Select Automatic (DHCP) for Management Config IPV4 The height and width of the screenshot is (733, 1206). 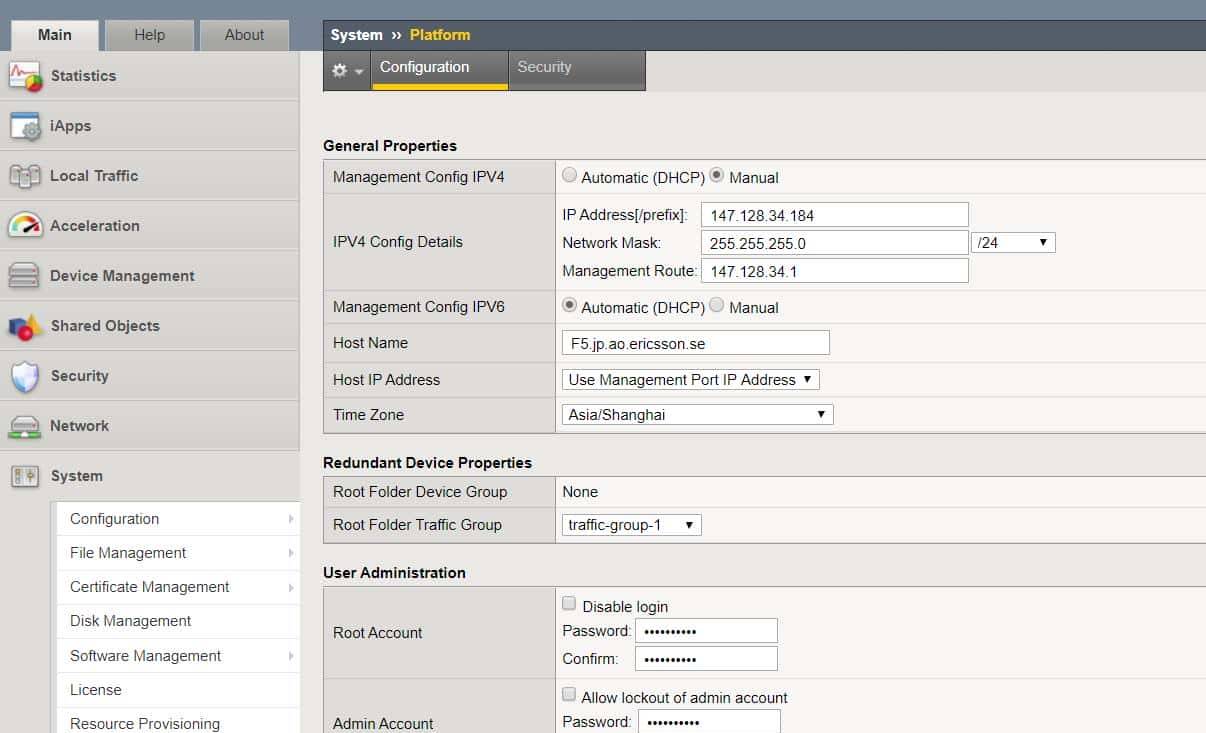pos(570,176)
